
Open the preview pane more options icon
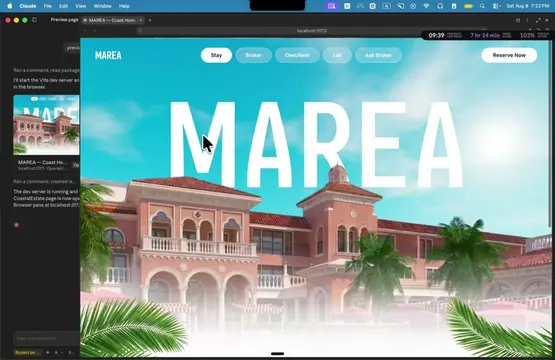point(527,20)
